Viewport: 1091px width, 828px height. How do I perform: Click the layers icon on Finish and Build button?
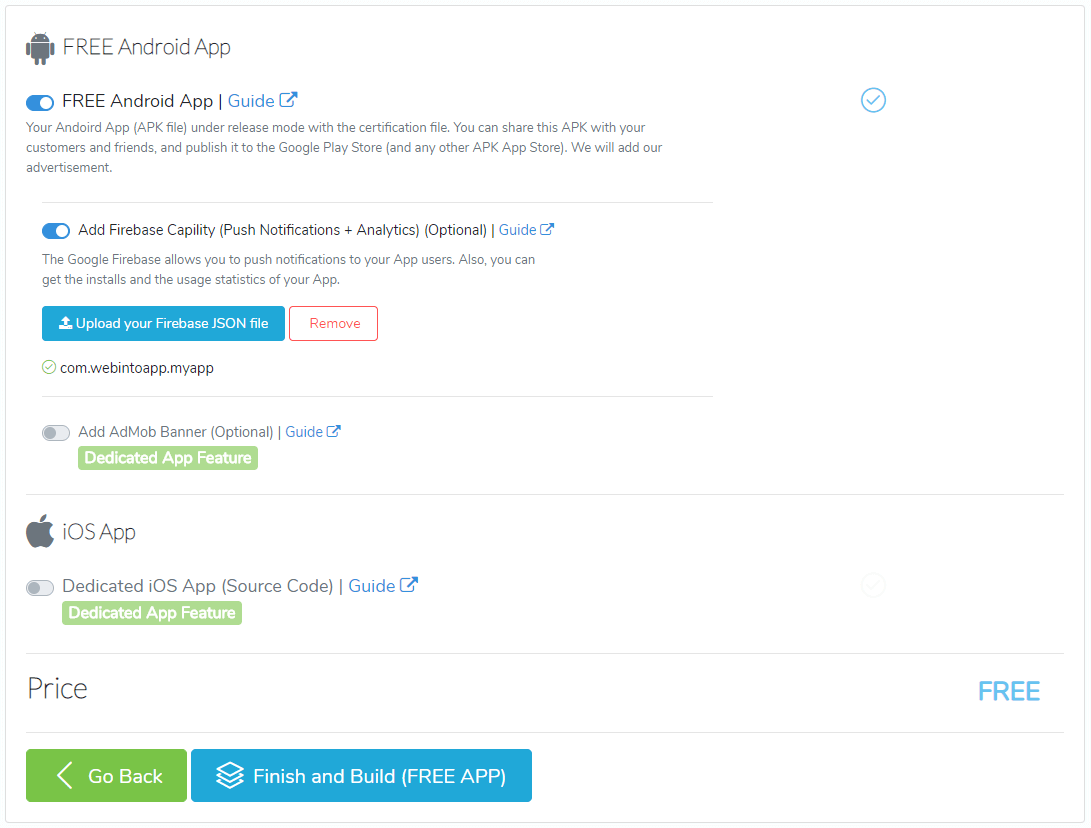(230, 775)
